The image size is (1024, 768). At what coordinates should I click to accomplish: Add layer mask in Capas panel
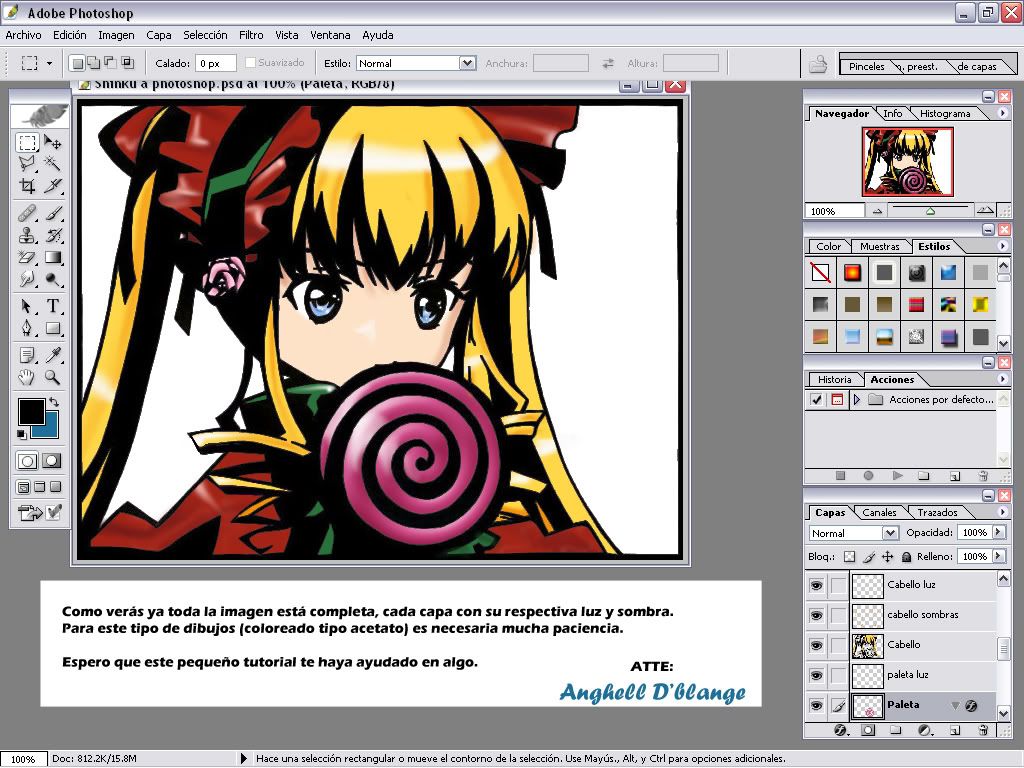point(868,729)
